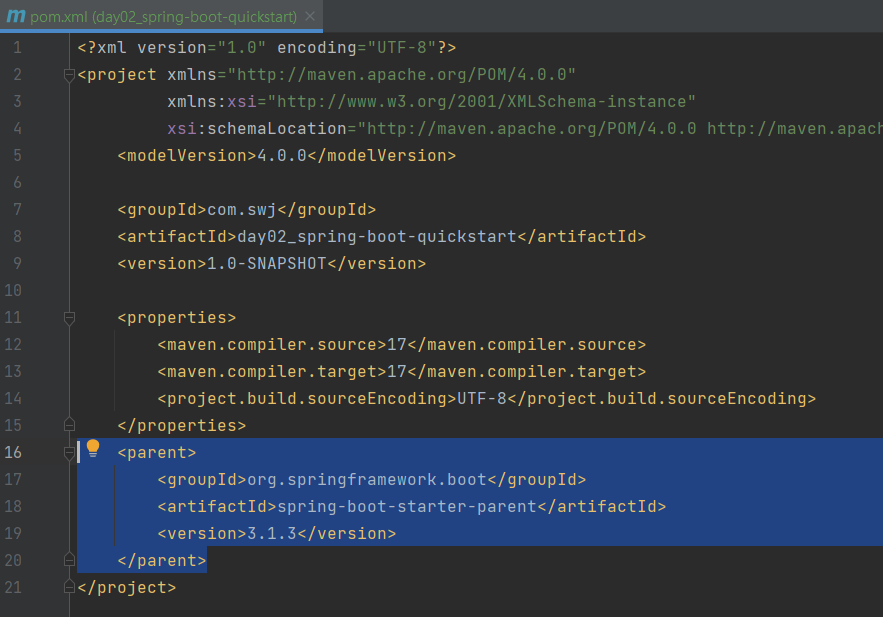Click xsi:schemaLocation attribute on line 4
883x617 pixels.
[x=257, y=129]
